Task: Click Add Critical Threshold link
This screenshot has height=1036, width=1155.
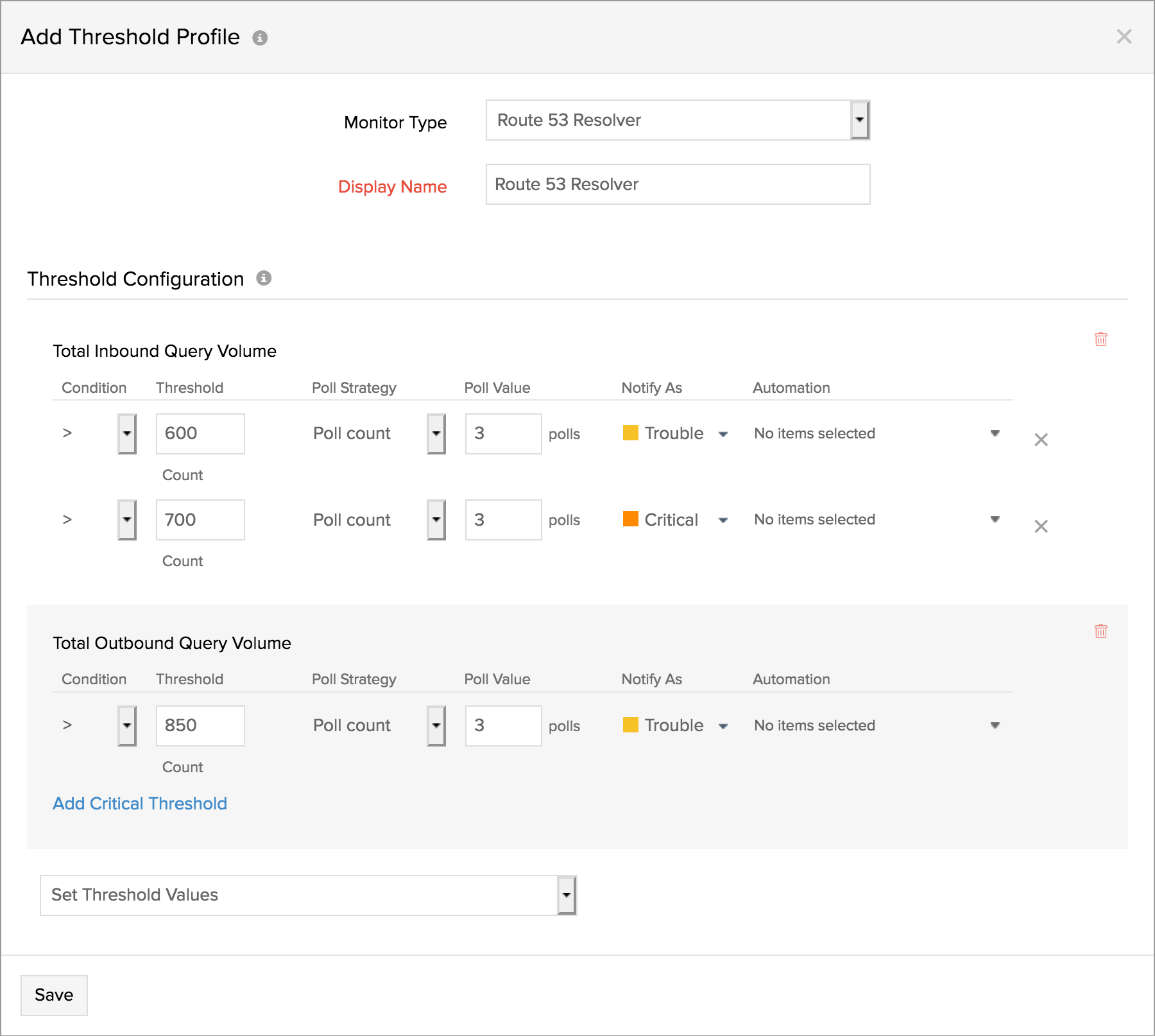Action: point(140,804)
